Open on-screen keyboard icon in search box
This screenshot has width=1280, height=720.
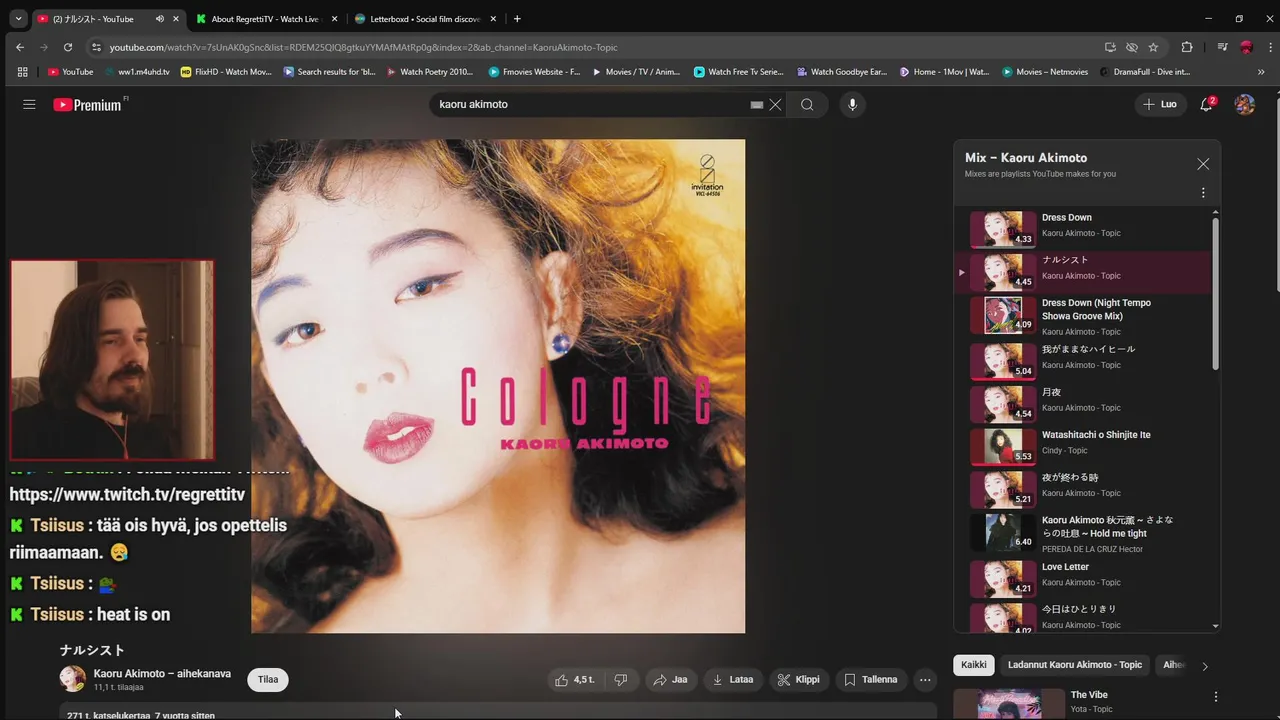(757, 104)
